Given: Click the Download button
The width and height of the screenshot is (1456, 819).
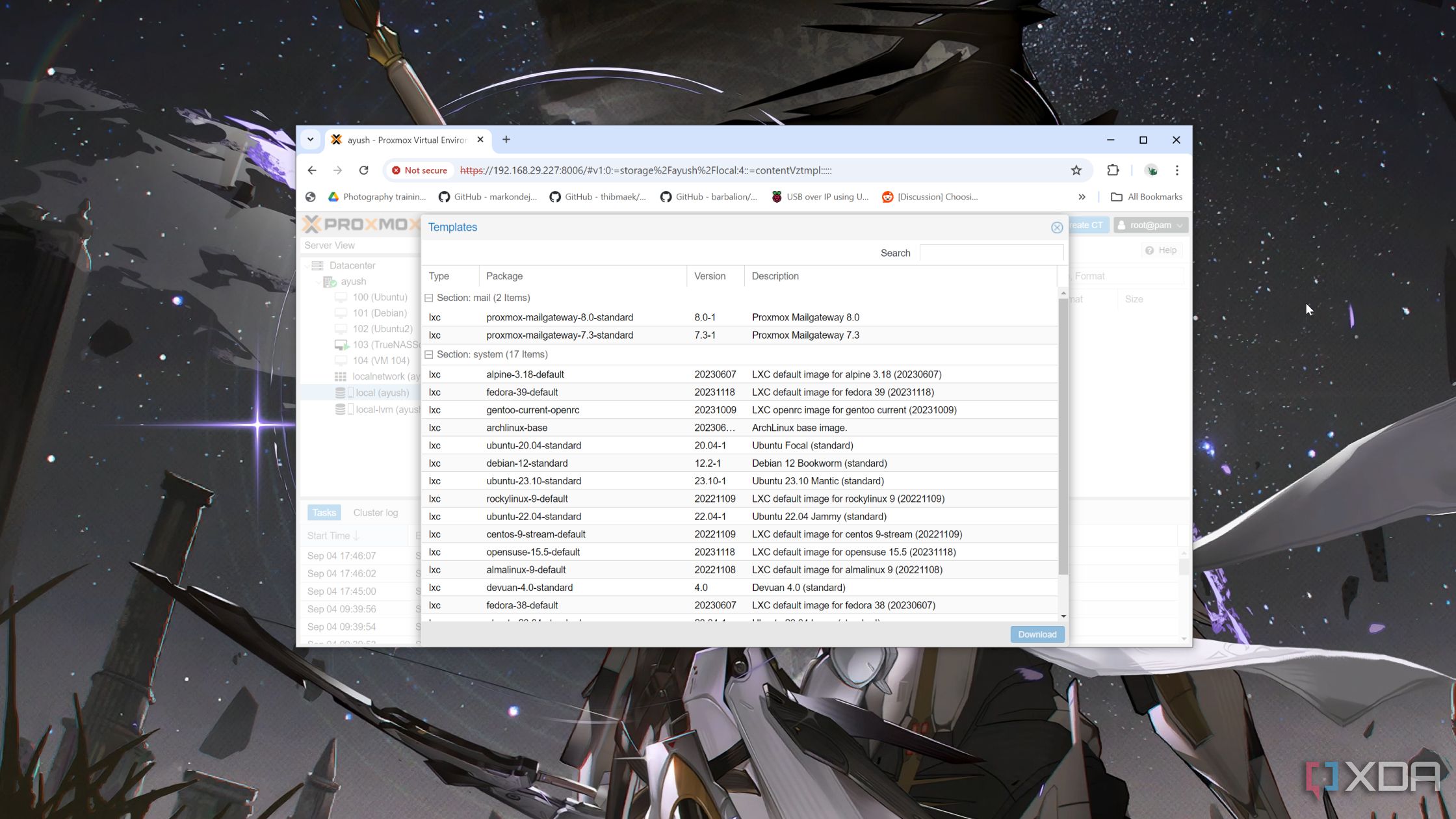Looking at the screenshot, I should coord(1037,634).
